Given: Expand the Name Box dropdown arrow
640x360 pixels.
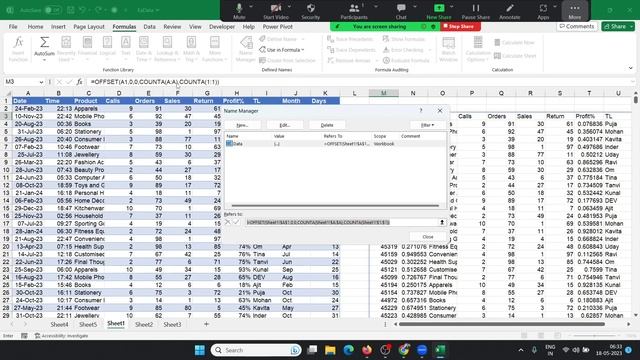Looking at the screenshot, I should 41,82.
